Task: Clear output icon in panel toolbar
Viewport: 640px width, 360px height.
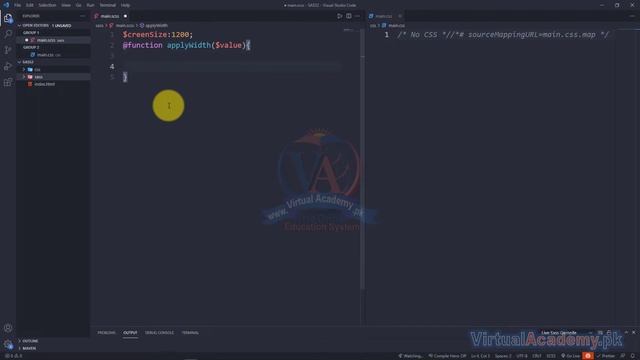Action: click(x=600, y=333)
